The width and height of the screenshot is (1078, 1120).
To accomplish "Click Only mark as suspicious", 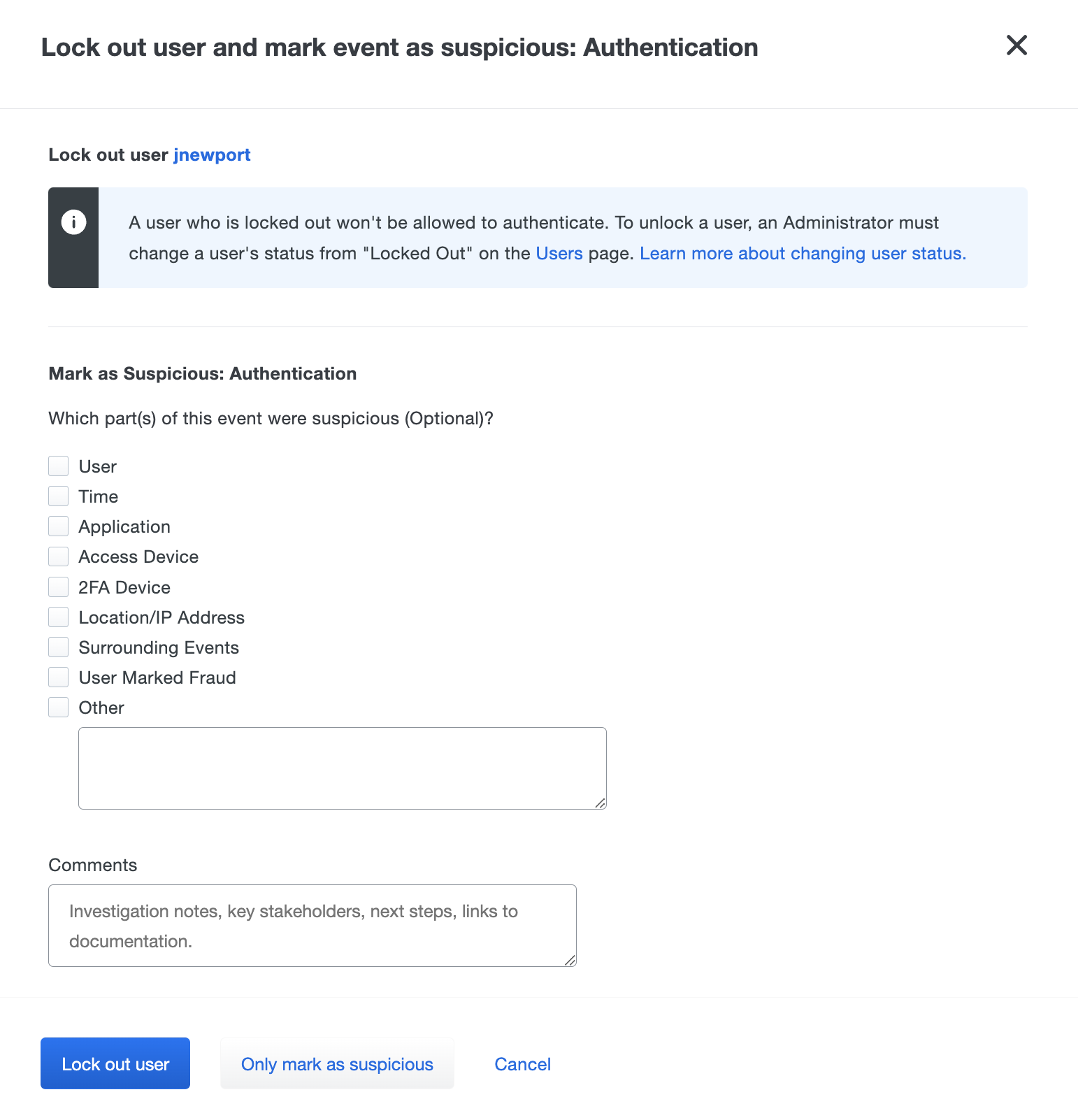I will (x=337, y=1063).
